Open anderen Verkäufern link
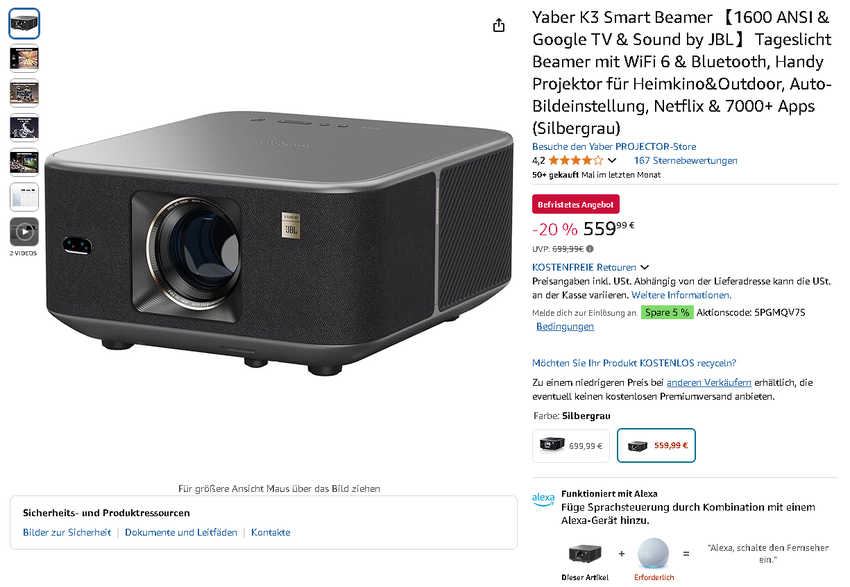Viewport: 850px width, 587px height. [x=709, y=382]
